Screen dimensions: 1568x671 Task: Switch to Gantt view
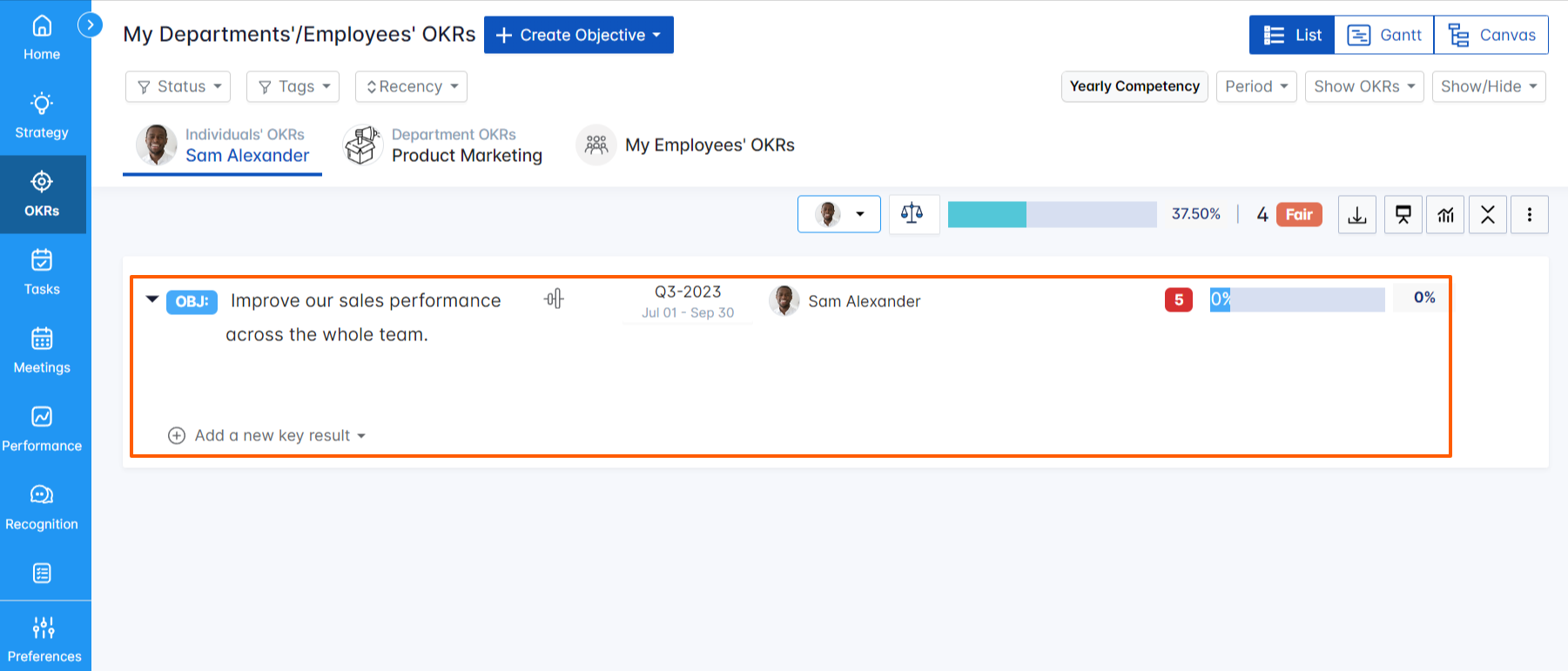tap(1384, 35)
